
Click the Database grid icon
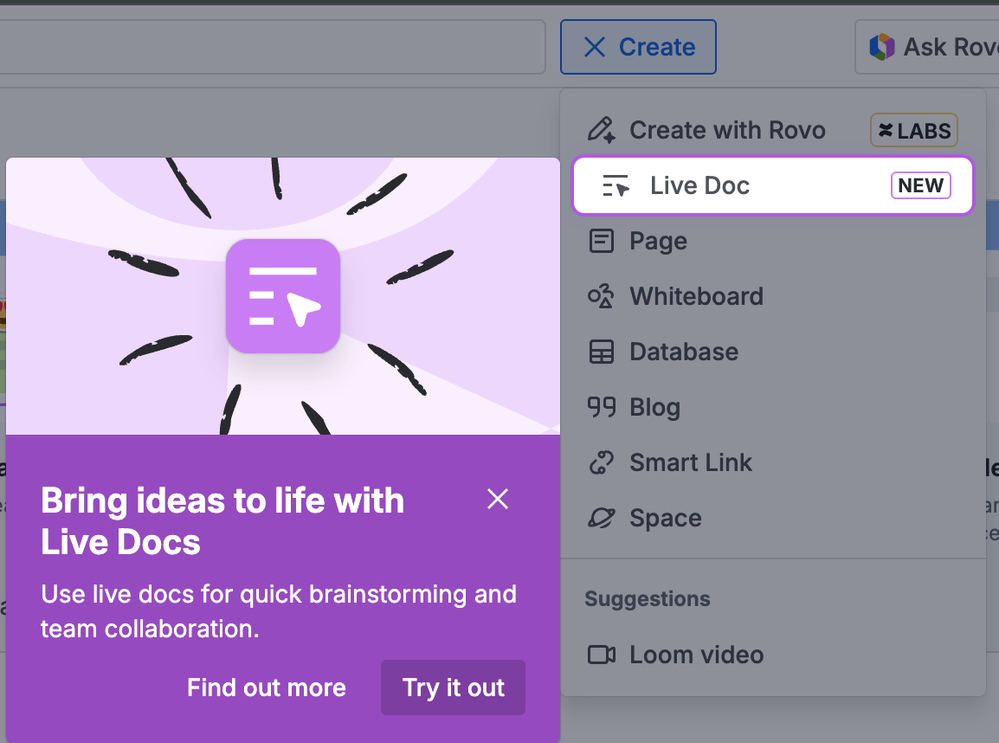coord(601,352)
